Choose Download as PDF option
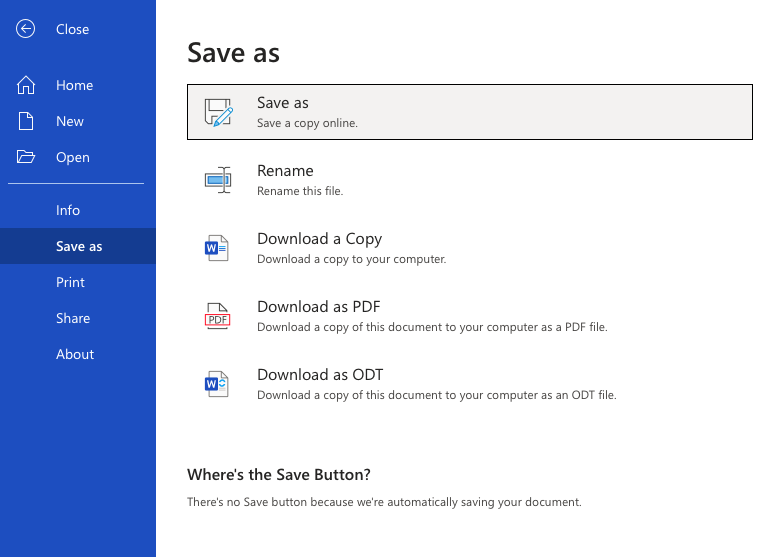The image size is (782, 557). (319, 307)
